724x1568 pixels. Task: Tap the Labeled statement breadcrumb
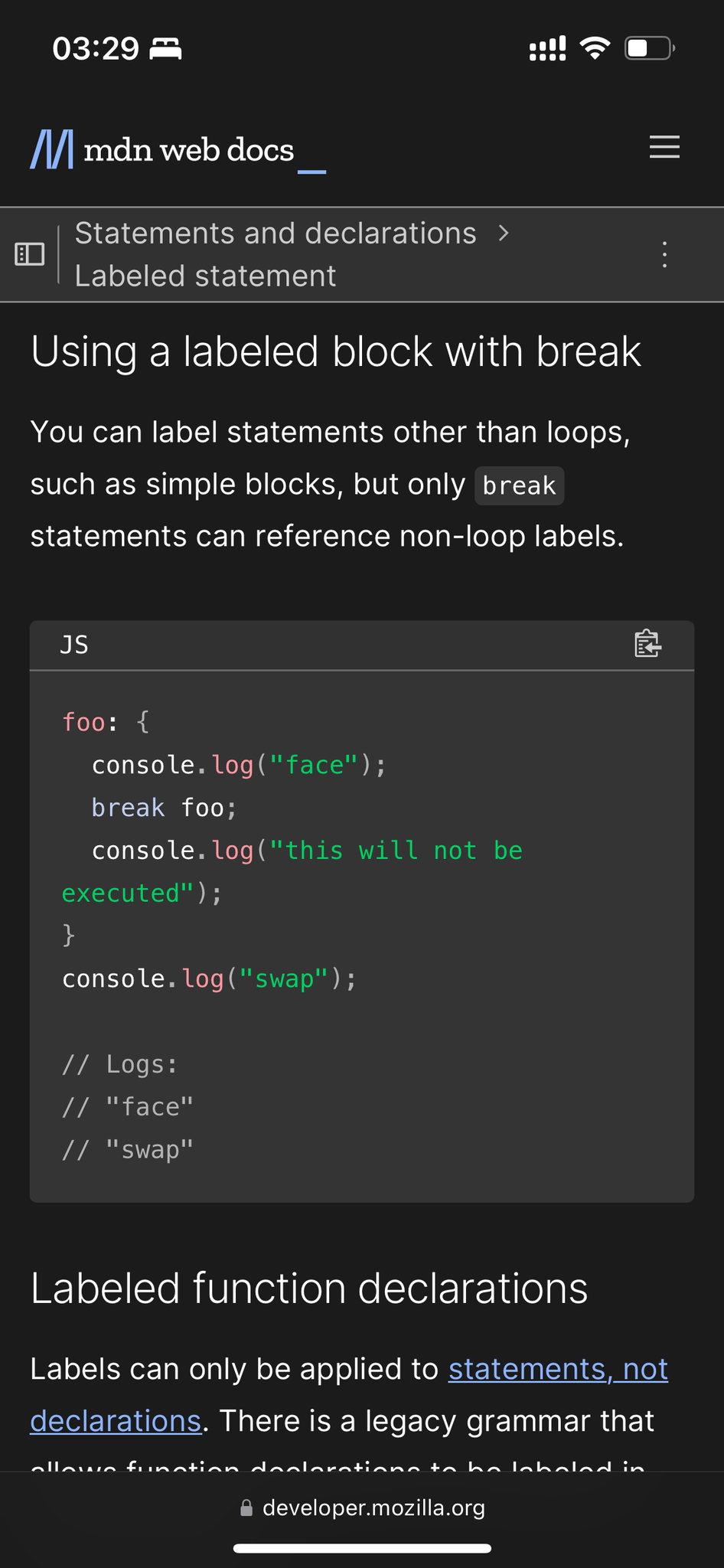click(x=205, y=276)
